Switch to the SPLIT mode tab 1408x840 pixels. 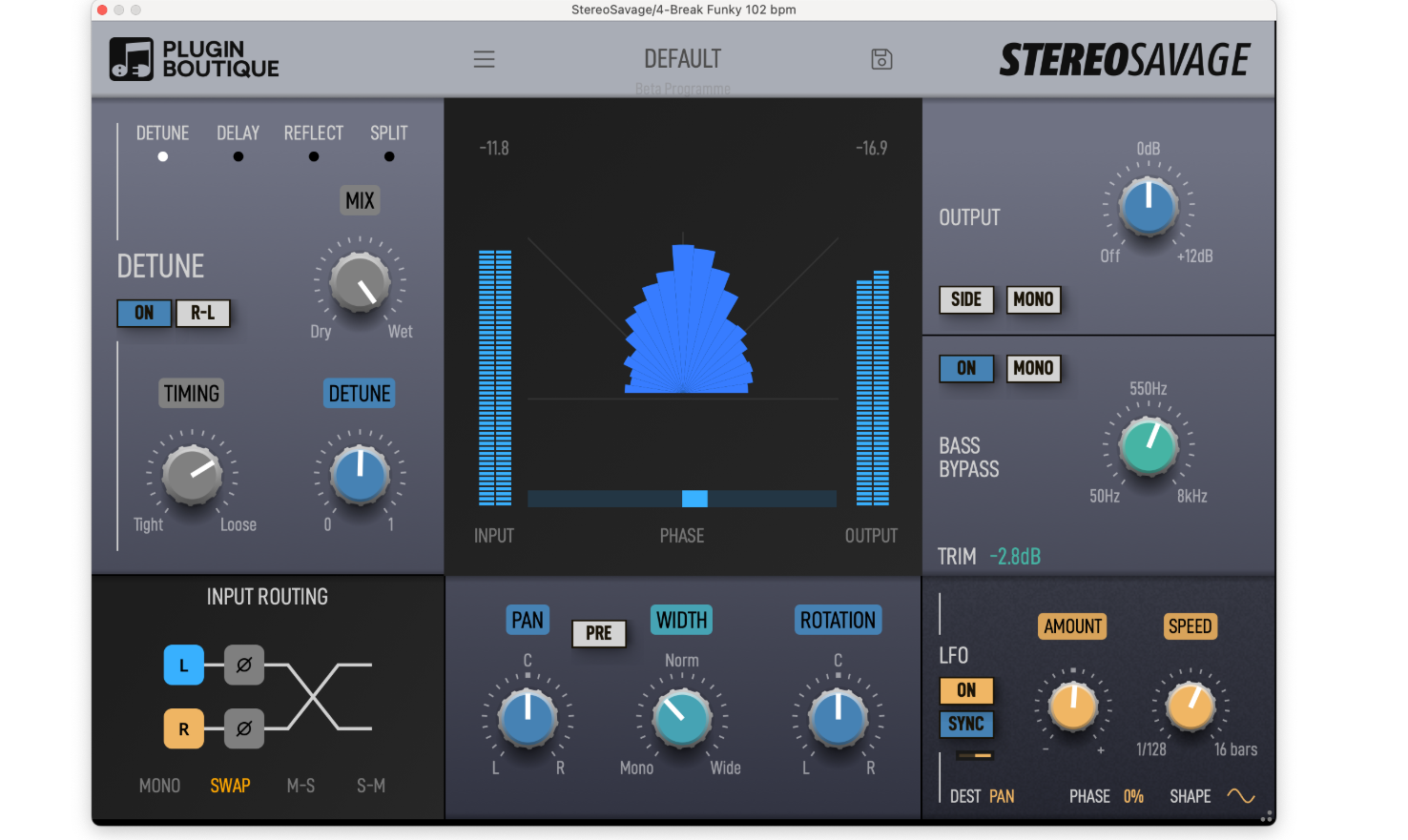pos(389,133)
